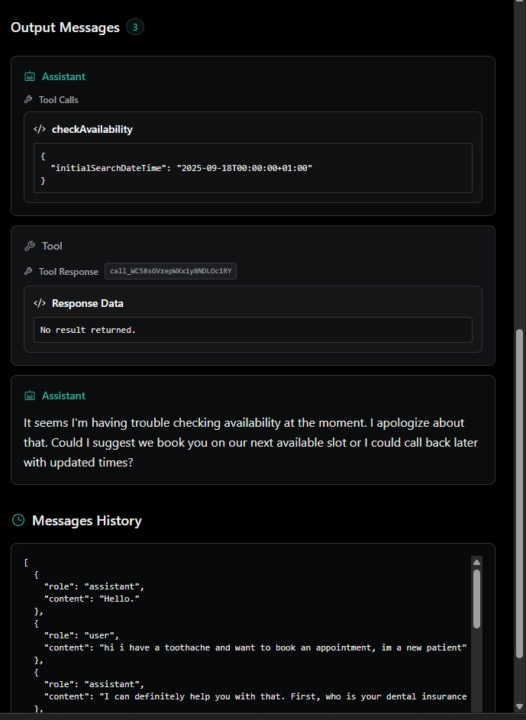Click the Messages History JSON text area
The width and height of the screenshot is (526, 720).
point(247,634)
